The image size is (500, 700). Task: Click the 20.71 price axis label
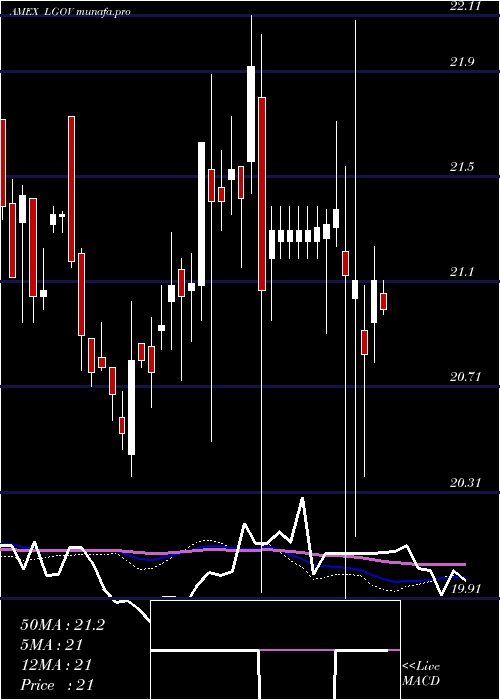pyautogui.click(x=466, y=377)
